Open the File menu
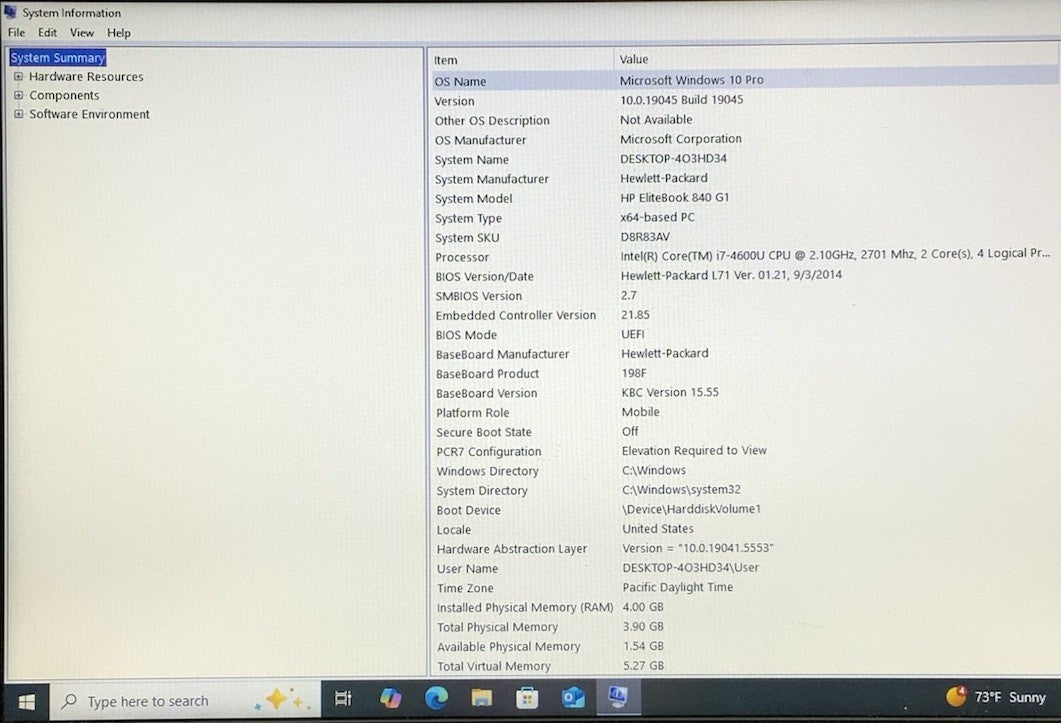The width and height of the screenshot is (1061, 723). click(16, 33)
